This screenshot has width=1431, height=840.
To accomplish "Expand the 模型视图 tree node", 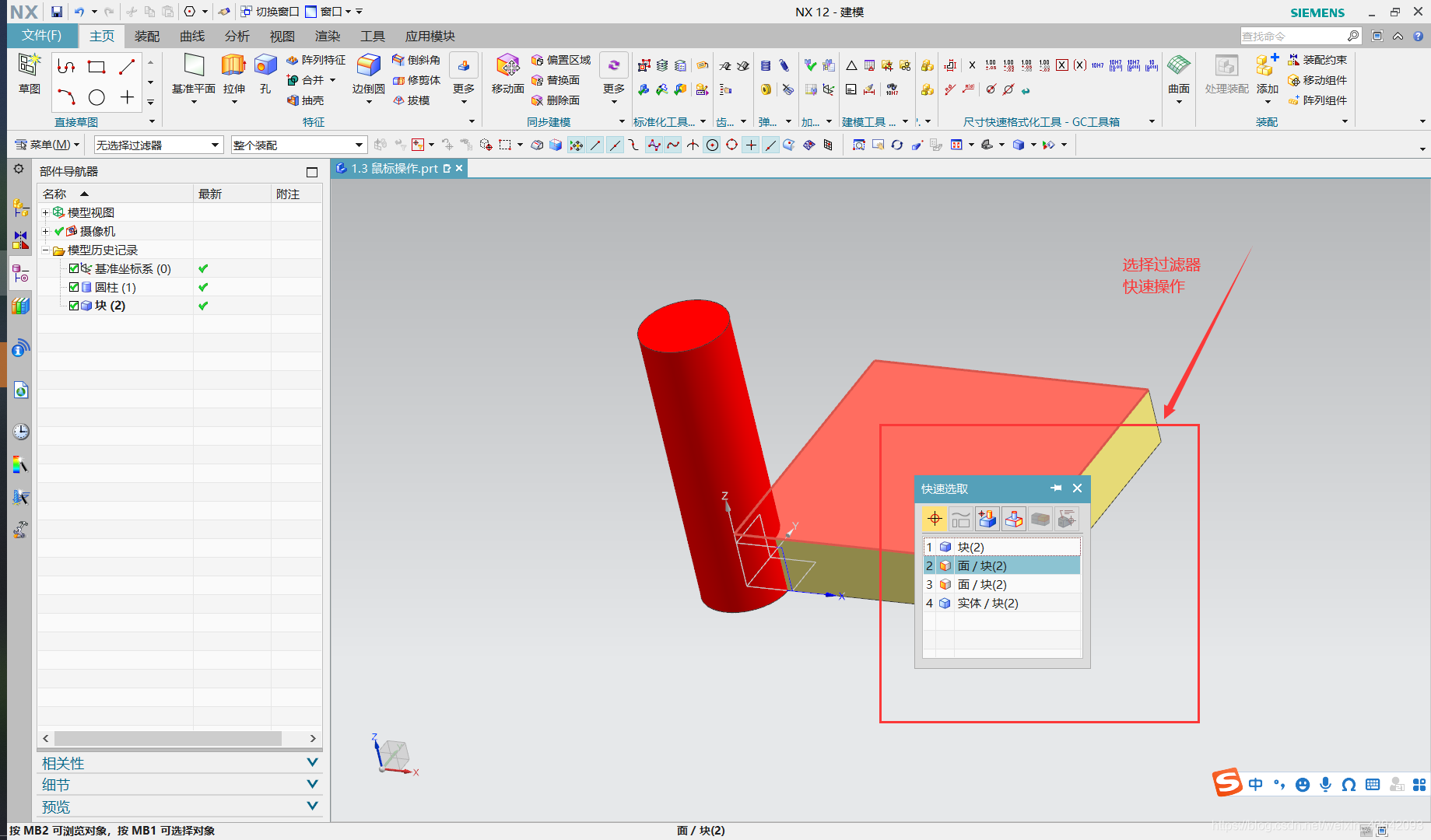I will pyautogui.click(x=45, y=212).
